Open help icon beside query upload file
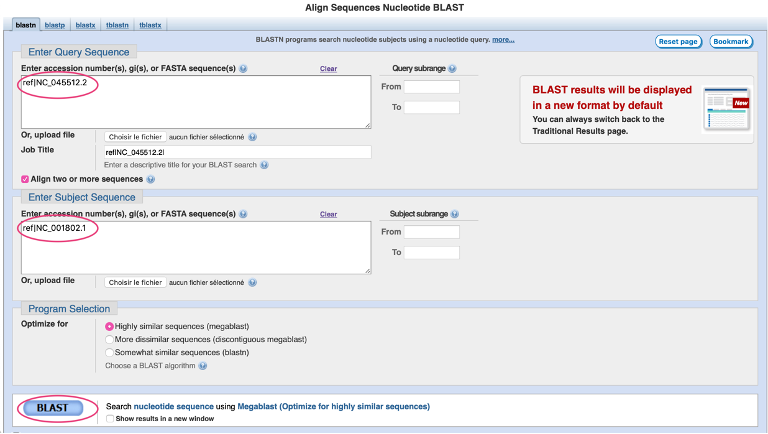768x434 pixels. [252, 137]
